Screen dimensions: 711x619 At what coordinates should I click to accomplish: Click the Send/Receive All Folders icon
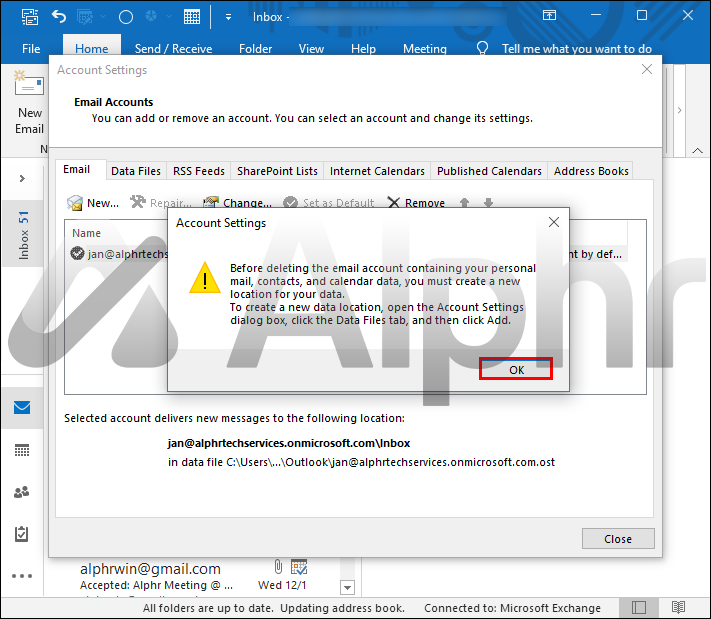click(29, 17)
